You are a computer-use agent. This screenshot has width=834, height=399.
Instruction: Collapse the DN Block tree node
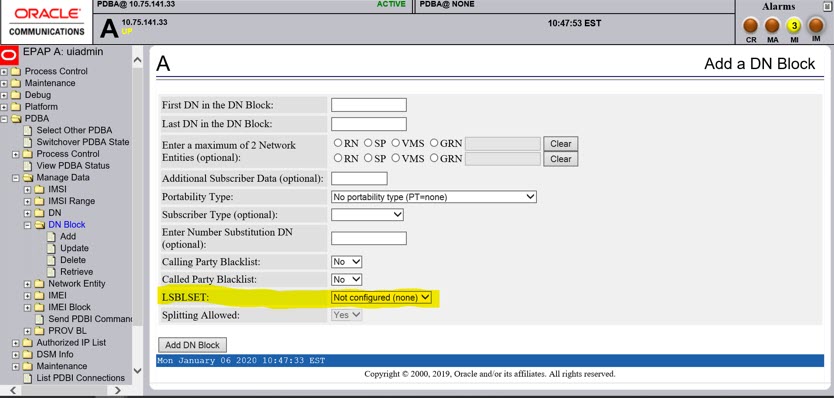coord(28,225)
